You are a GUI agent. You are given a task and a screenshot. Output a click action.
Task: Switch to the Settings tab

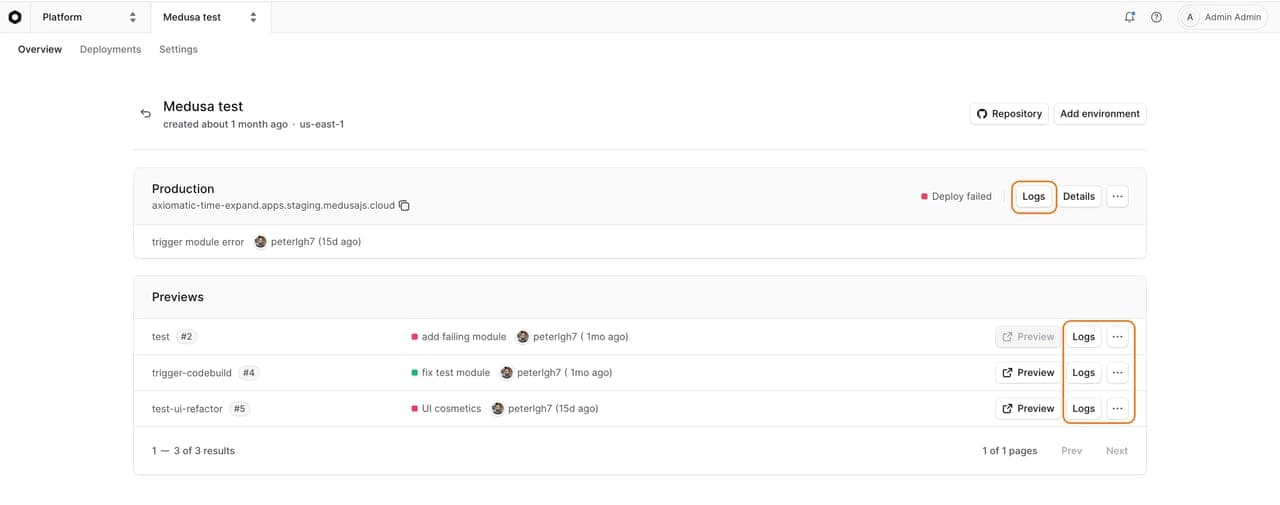click(178, 49)
